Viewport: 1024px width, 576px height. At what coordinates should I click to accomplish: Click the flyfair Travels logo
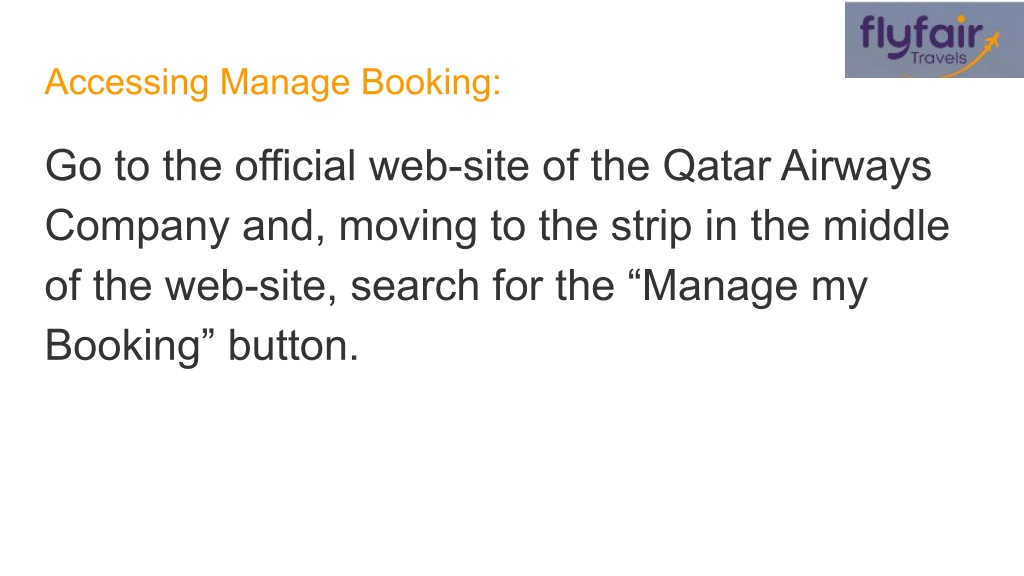pos(934,40)
